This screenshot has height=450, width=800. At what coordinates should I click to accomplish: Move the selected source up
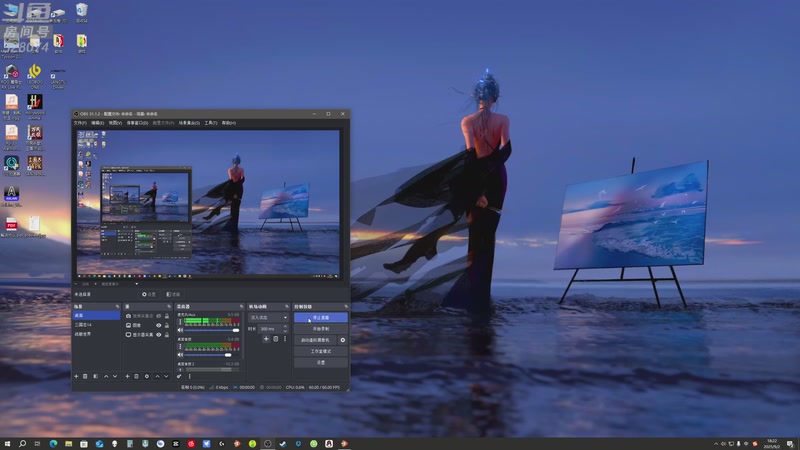tap(157, 377)
